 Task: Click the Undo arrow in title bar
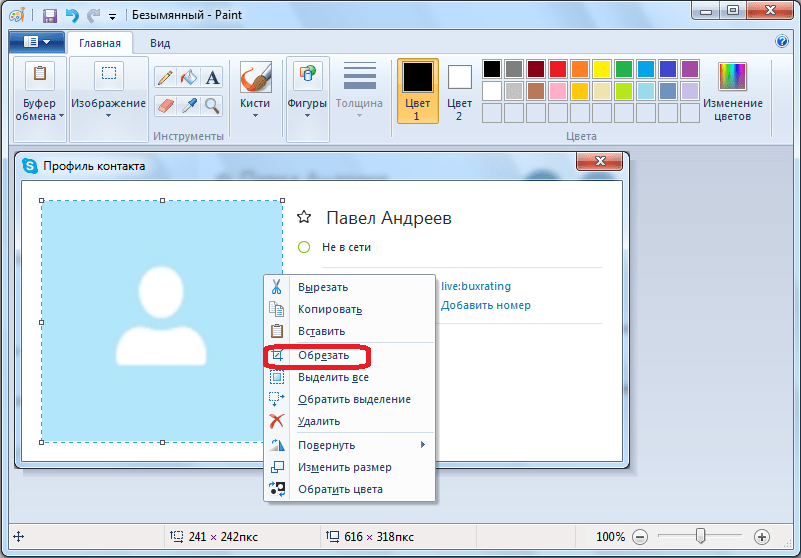point(71,16)
